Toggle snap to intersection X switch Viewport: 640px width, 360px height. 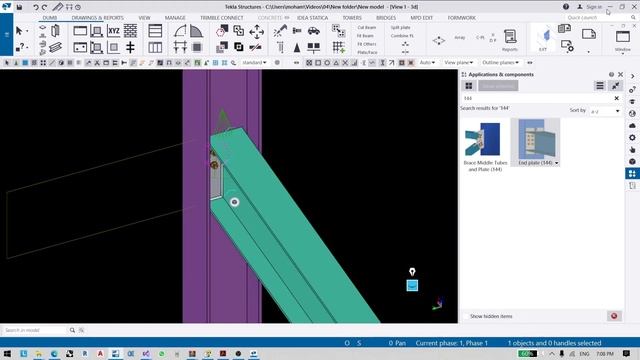[x=345, y=63]
